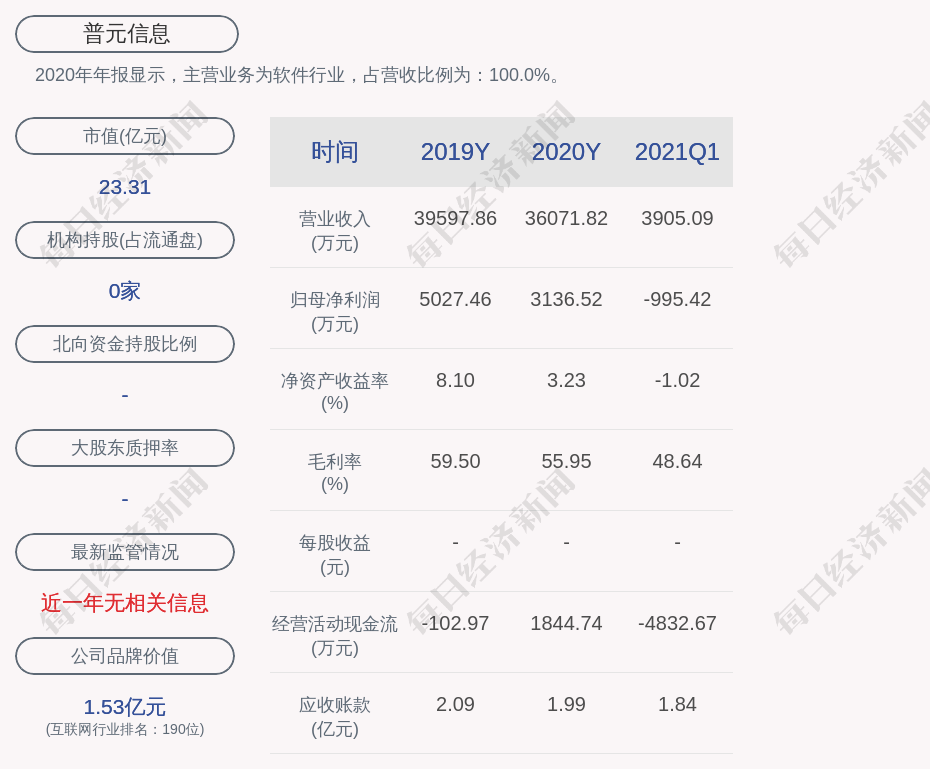The height and width of the screenshot is (769, 930).
Task: Click the 普元信息 company name button
Action: coord(125,33)
